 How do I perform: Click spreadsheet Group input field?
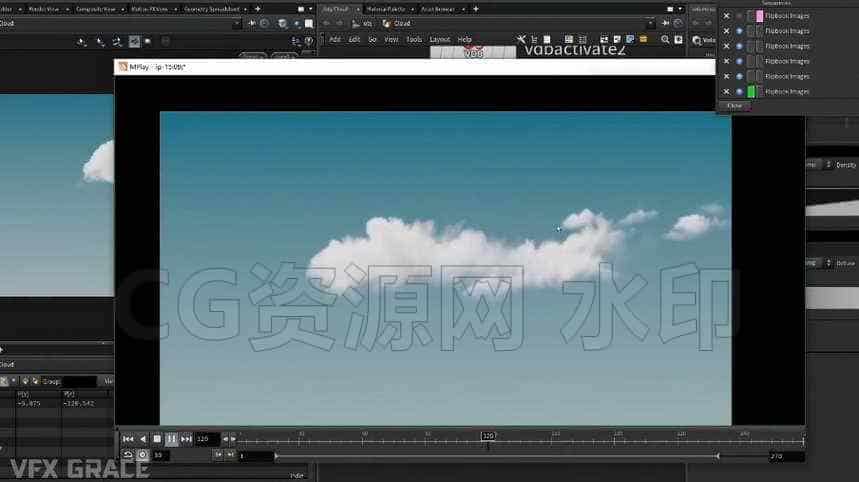(x=79, y=381)
